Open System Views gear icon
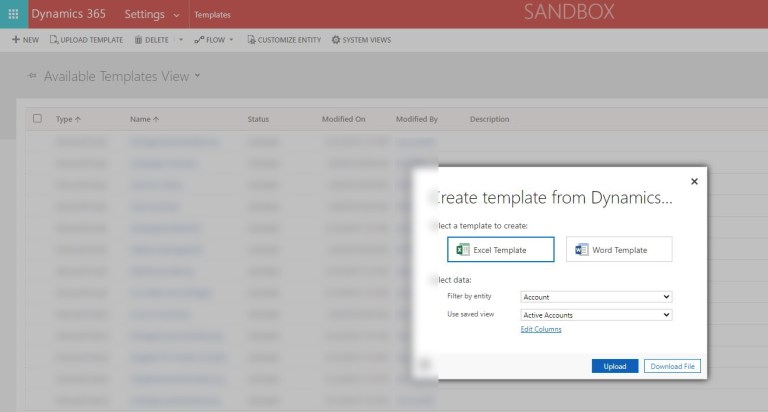This screenshot has height=412, width=768. click(x=336, y=40)
